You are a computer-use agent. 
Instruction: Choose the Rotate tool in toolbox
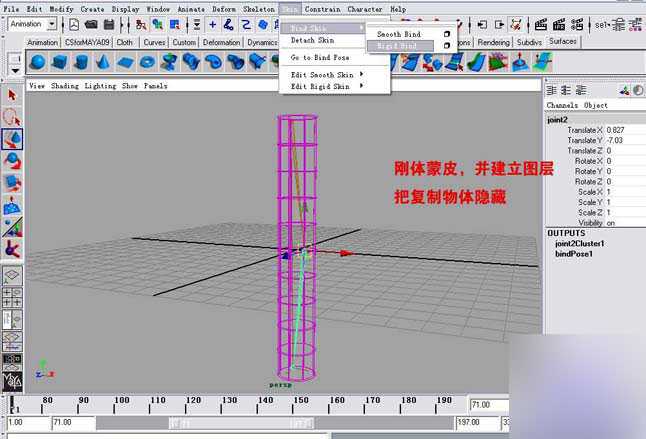point(12,161)
